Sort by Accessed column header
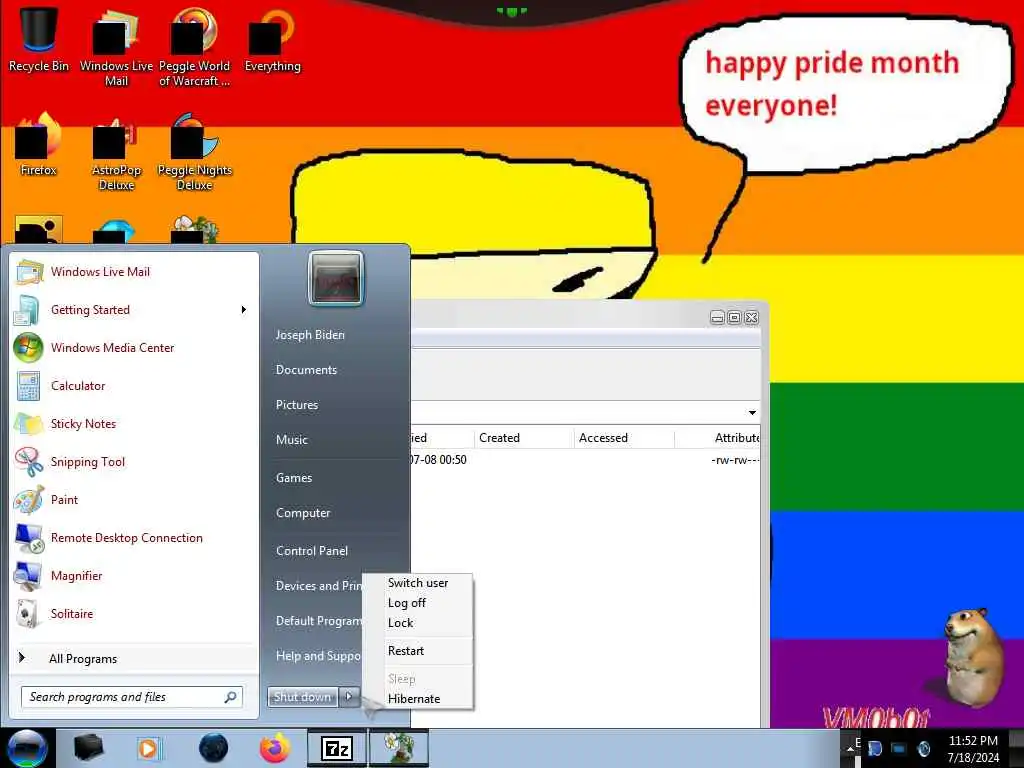The image size is (1024, 768). (624, 438)
